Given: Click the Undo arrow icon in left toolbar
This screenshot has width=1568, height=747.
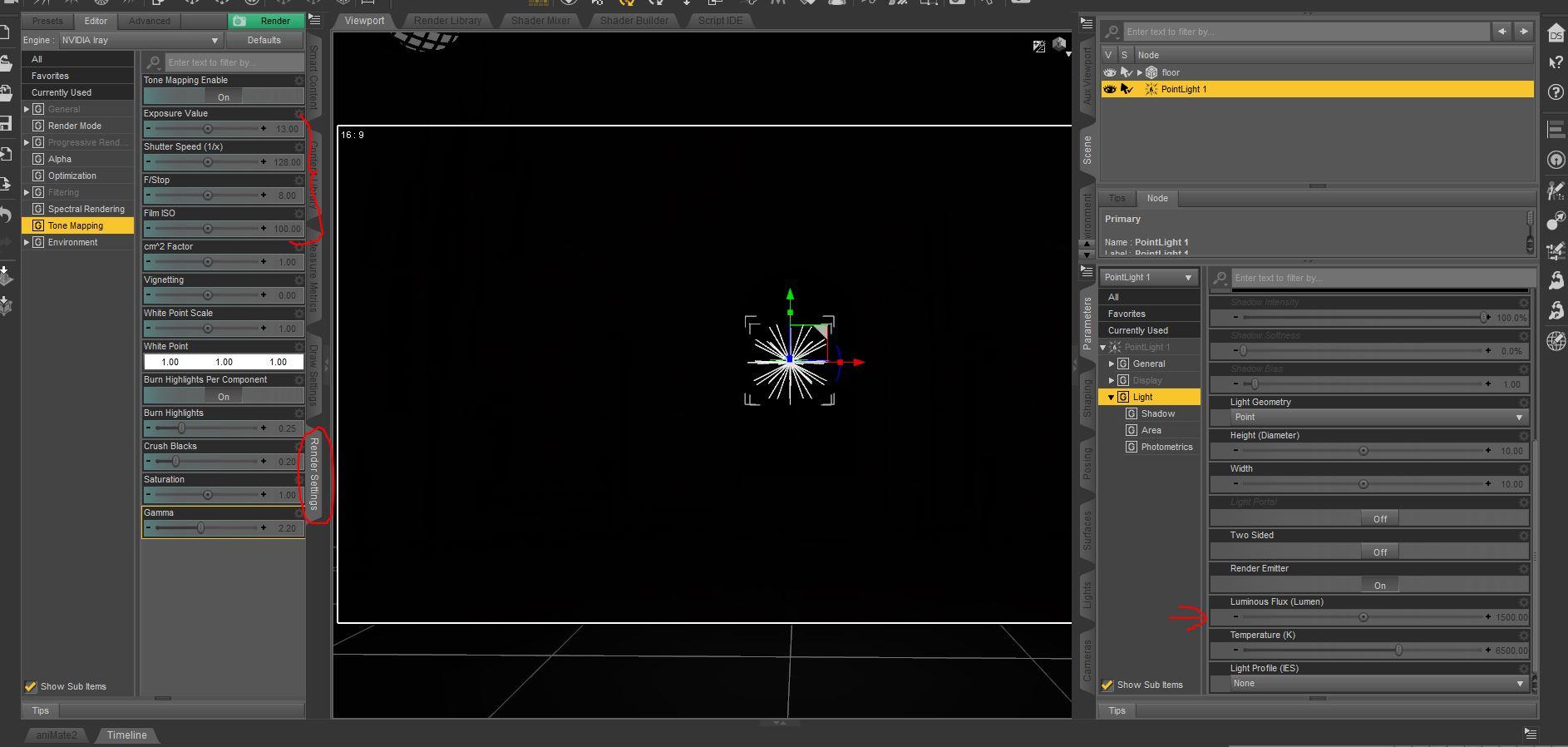Looking at the screenshot, I should point(6,215).
